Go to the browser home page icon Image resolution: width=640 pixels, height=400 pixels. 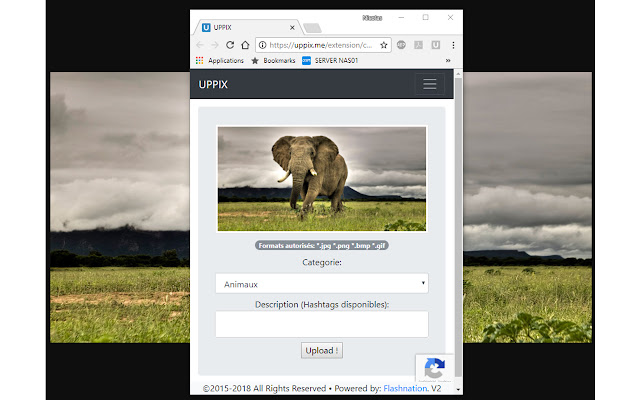pos(245,45)
